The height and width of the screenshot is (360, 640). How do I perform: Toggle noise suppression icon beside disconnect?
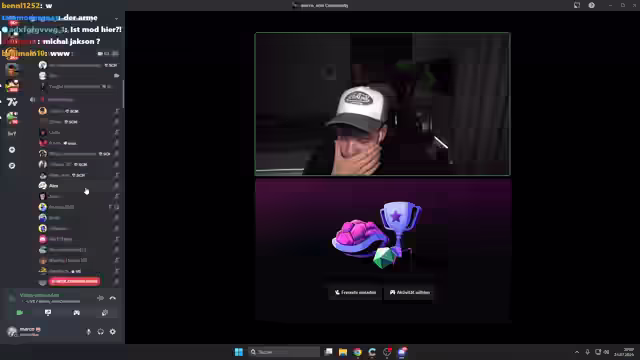coord(100,298)
